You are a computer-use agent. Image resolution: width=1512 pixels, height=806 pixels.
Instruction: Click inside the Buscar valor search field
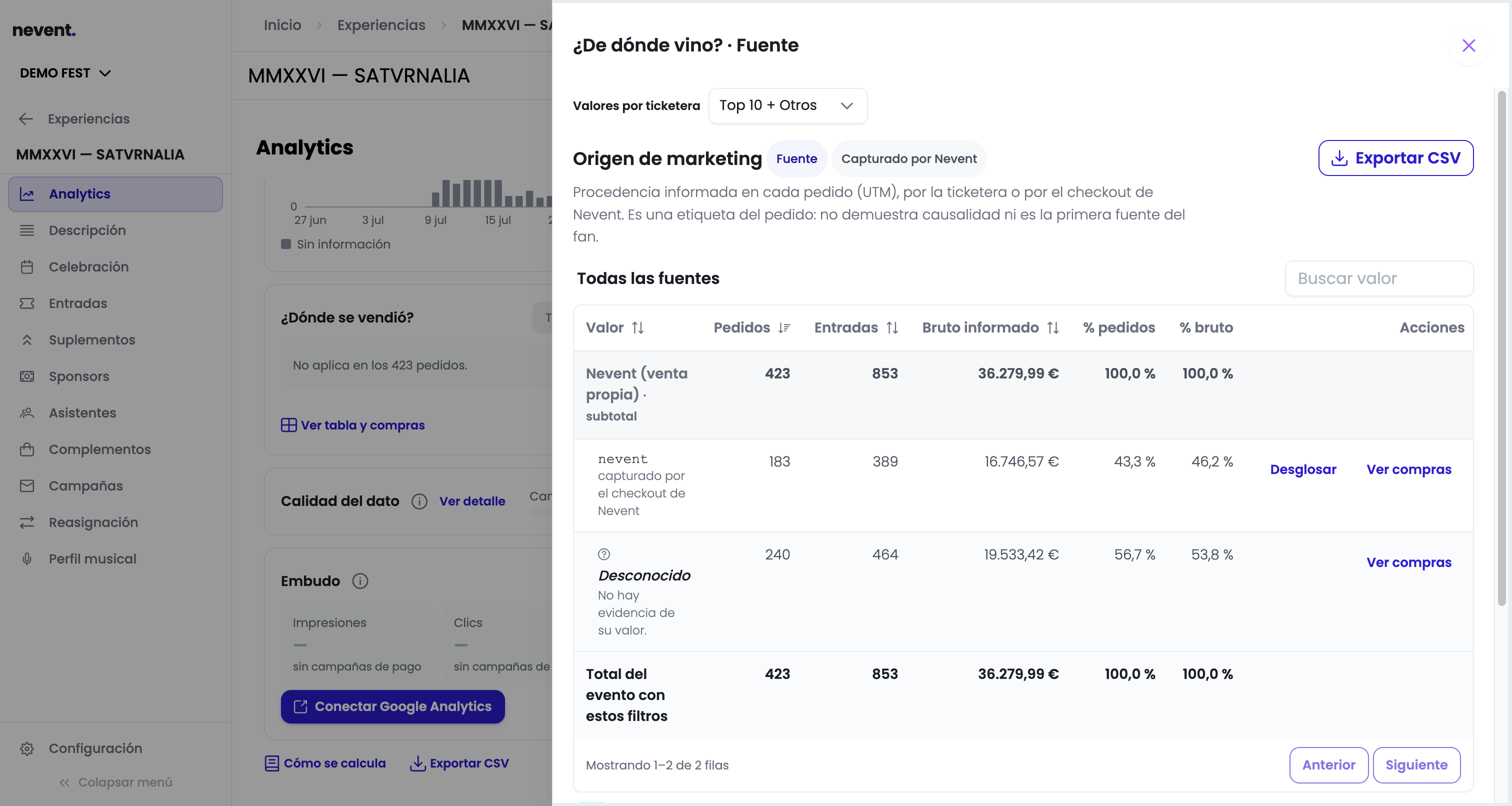coord(1379,278)
